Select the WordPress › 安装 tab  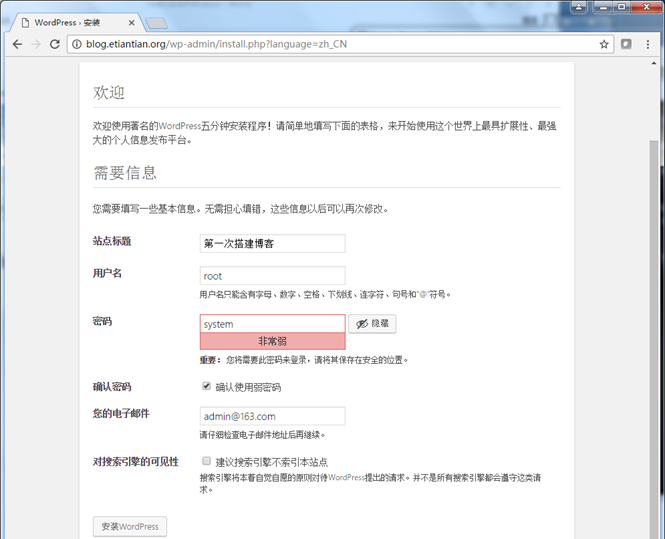coord(76,23)
